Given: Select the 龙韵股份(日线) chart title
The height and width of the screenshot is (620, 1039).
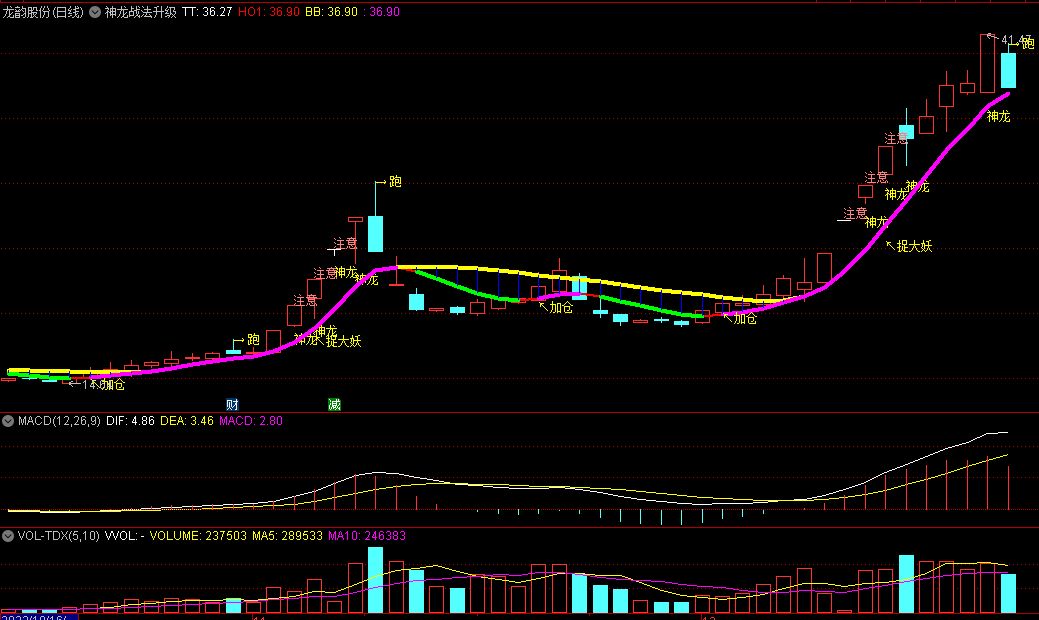Looking at the screenshot, I should [43, 12].
